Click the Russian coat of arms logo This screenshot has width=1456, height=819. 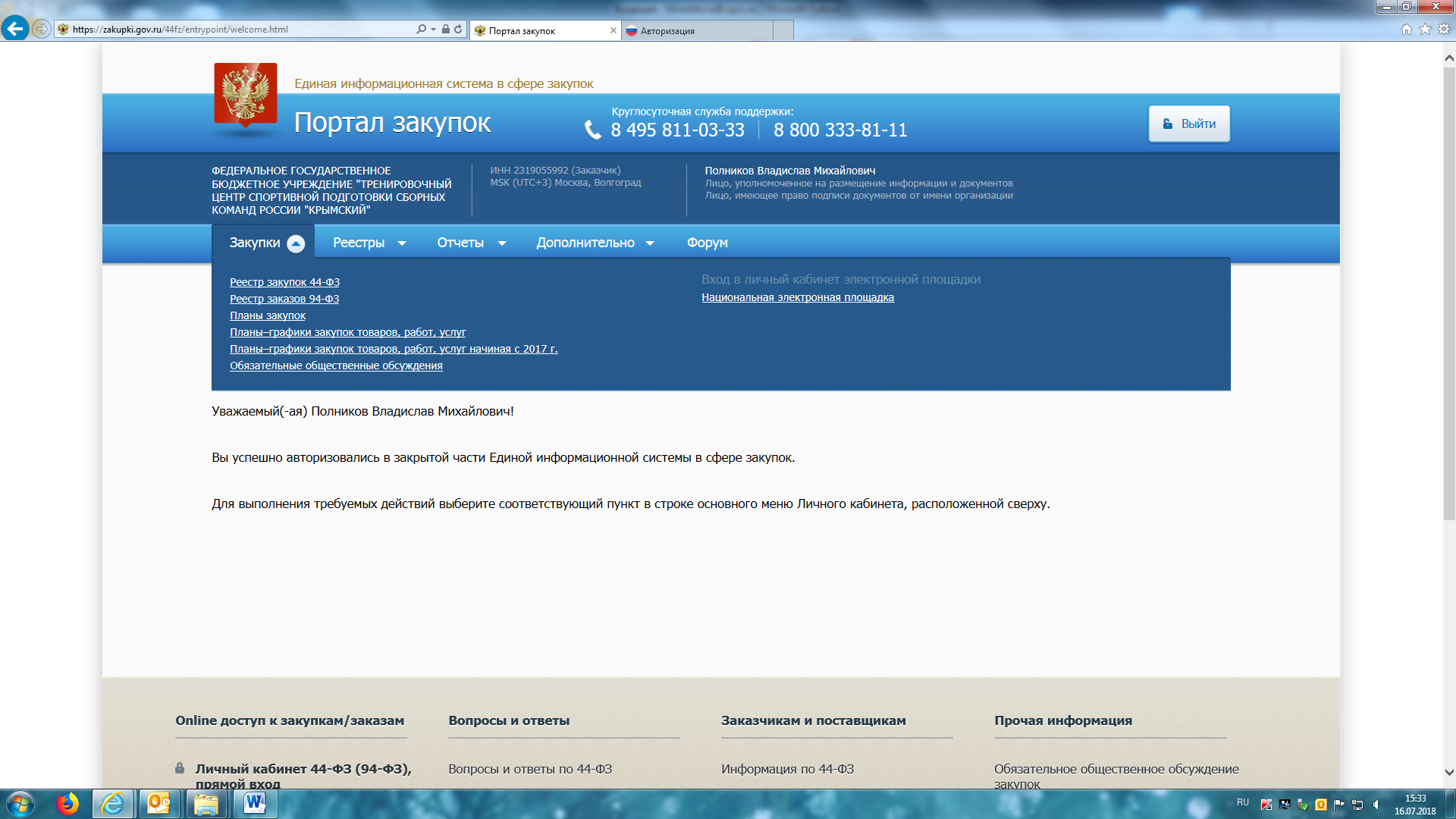245,94
